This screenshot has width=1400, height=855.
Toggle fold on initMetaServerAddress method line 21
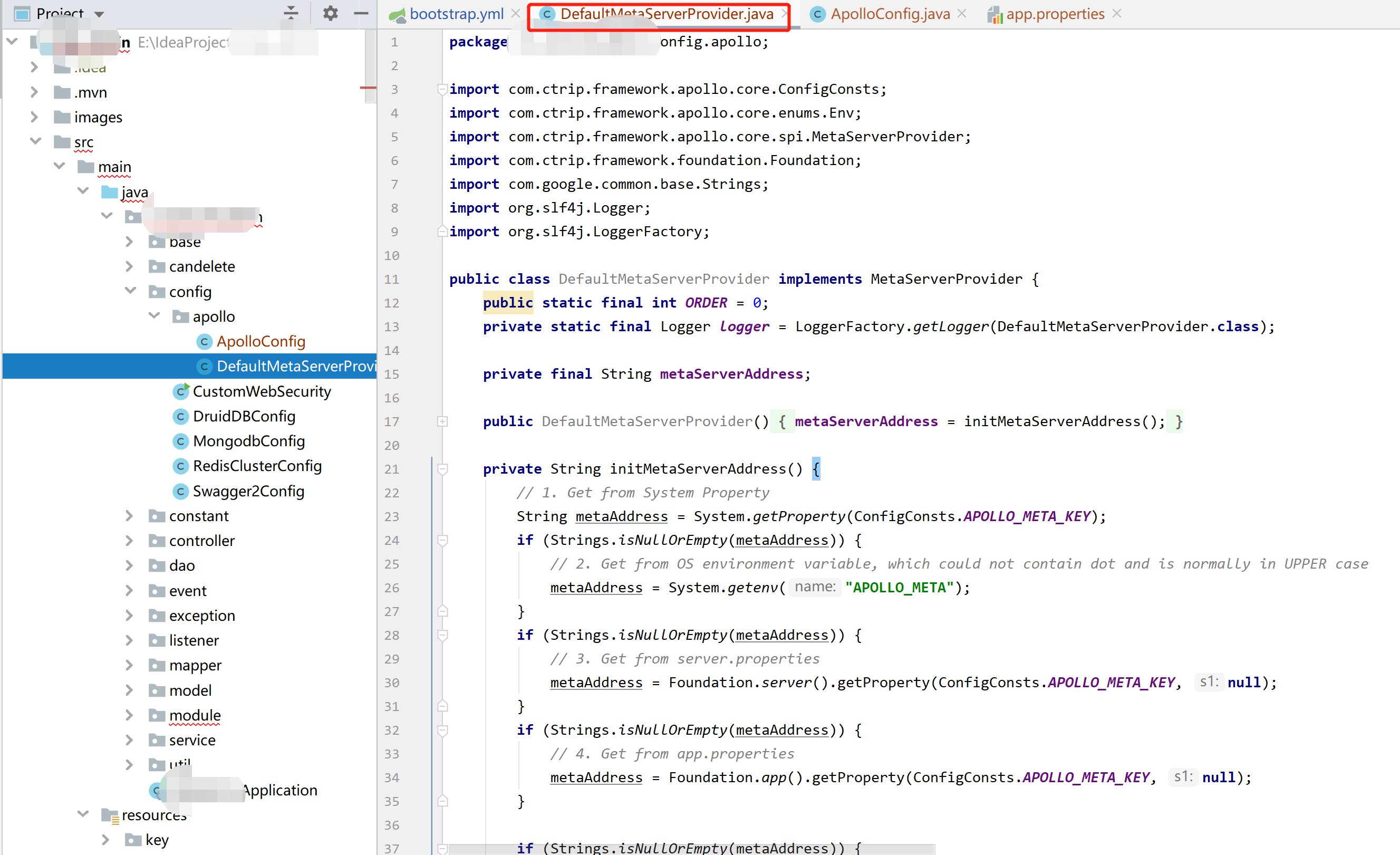tap(442, 469)
